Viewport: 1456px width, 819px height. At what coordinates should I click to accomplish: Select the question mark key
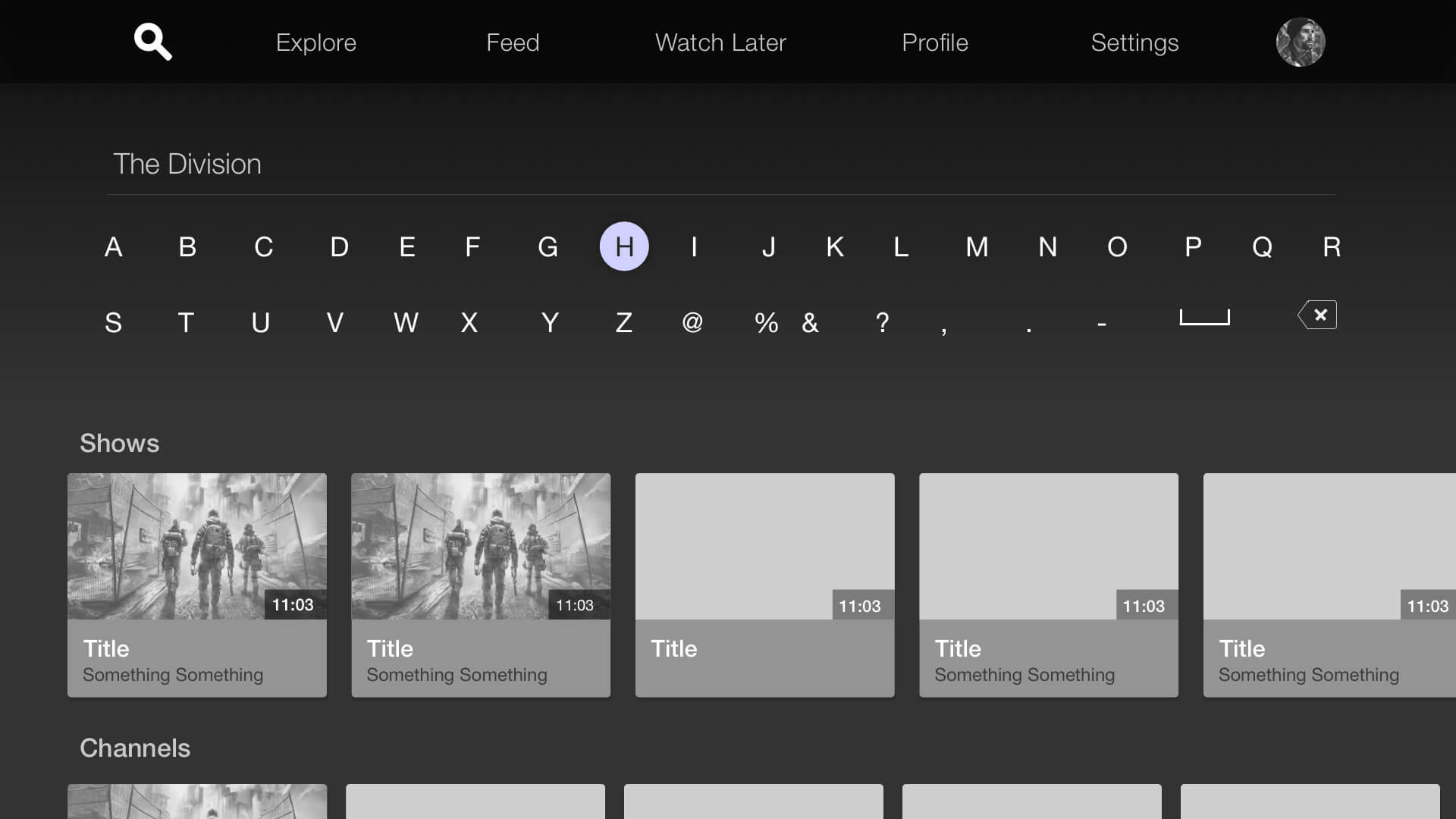(882, 323)
